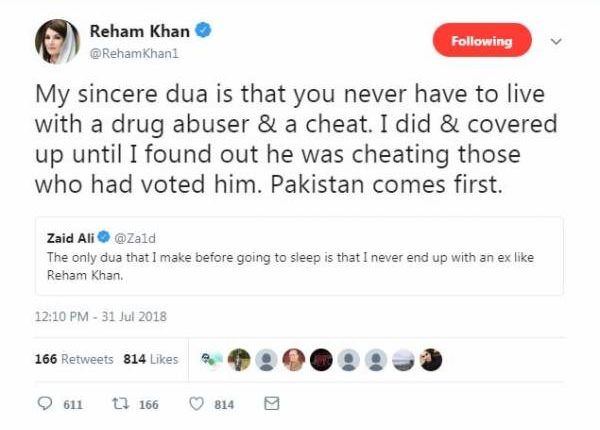Screen dimensions: 600x430
Task: Send tweet via direct message envelope icon
Action: coord(270,404)
